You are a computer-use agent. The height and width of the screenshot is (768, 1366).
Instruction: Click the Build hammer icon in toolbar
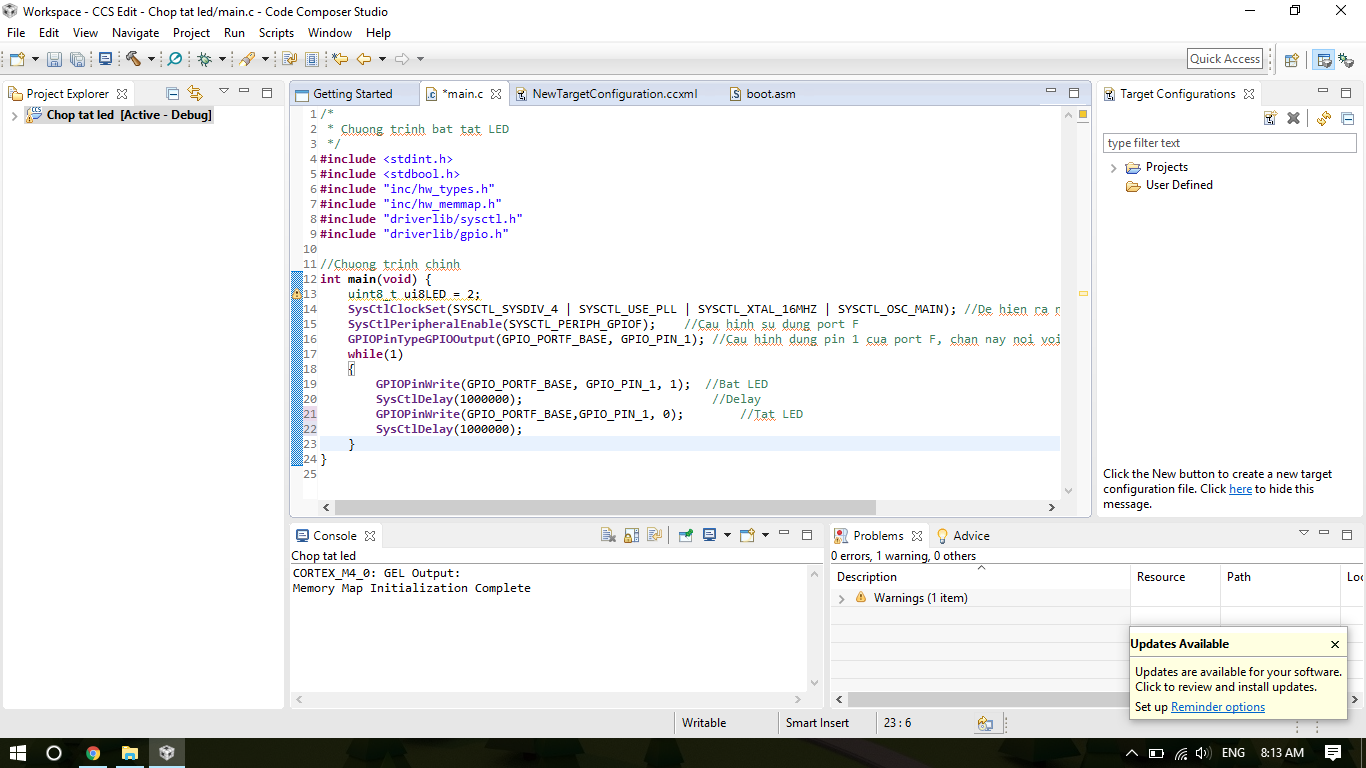click(x=133, y=59)
